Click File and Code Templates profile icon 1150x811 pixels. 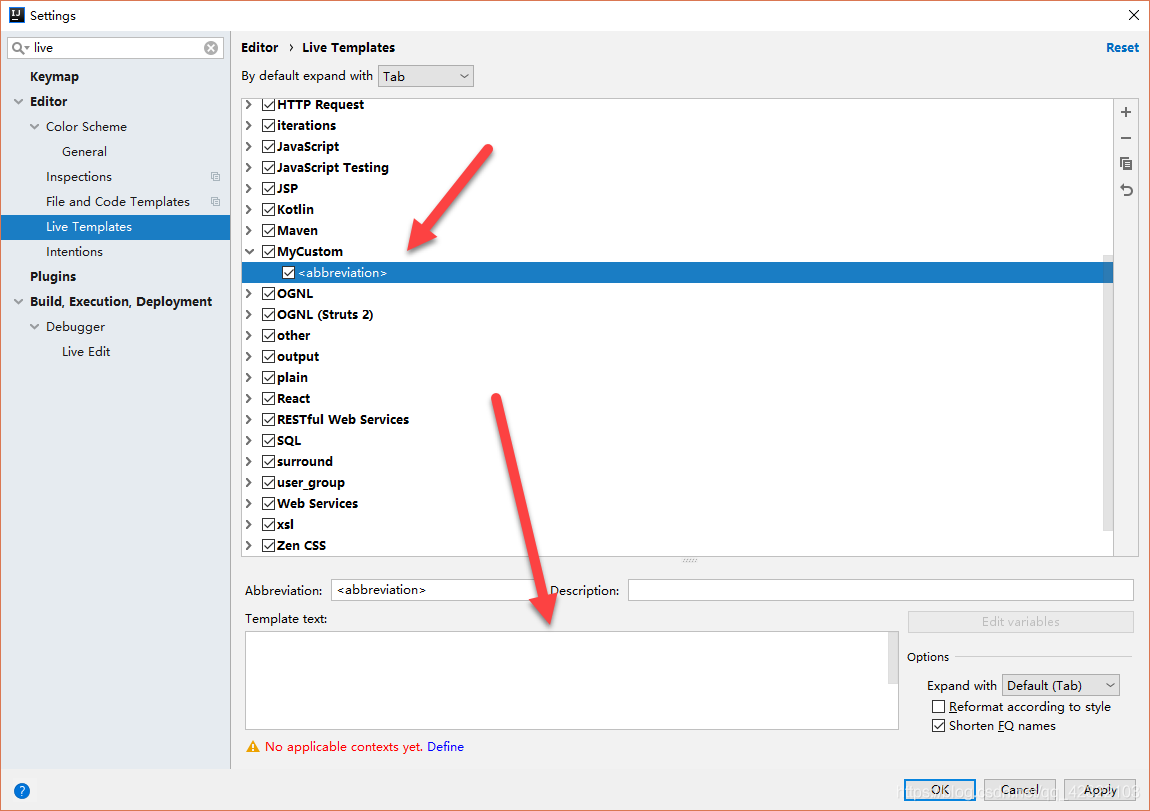tap(215, 202)
